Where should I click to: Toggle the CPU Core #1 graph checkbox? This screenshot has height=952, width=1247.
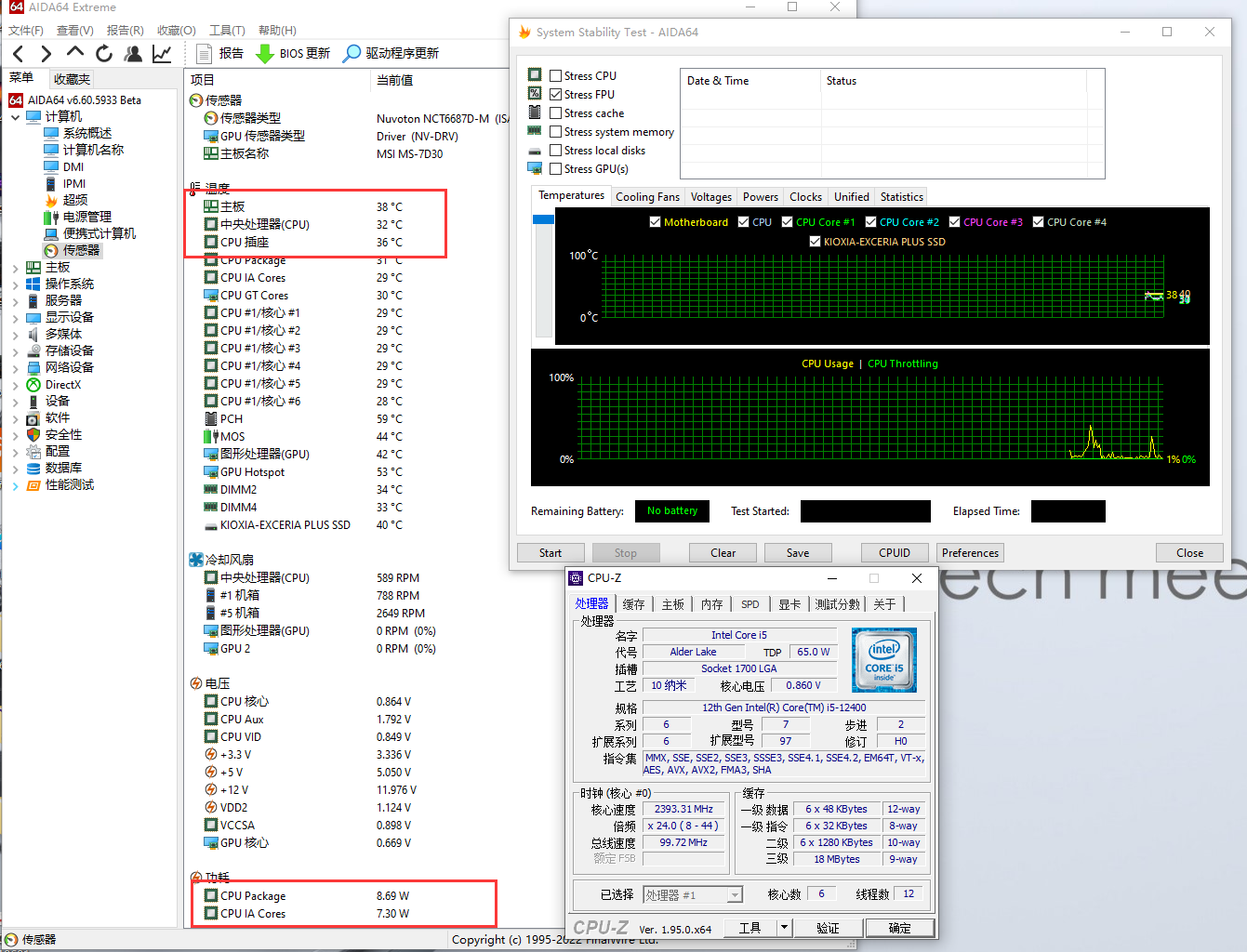coord(787,222)
